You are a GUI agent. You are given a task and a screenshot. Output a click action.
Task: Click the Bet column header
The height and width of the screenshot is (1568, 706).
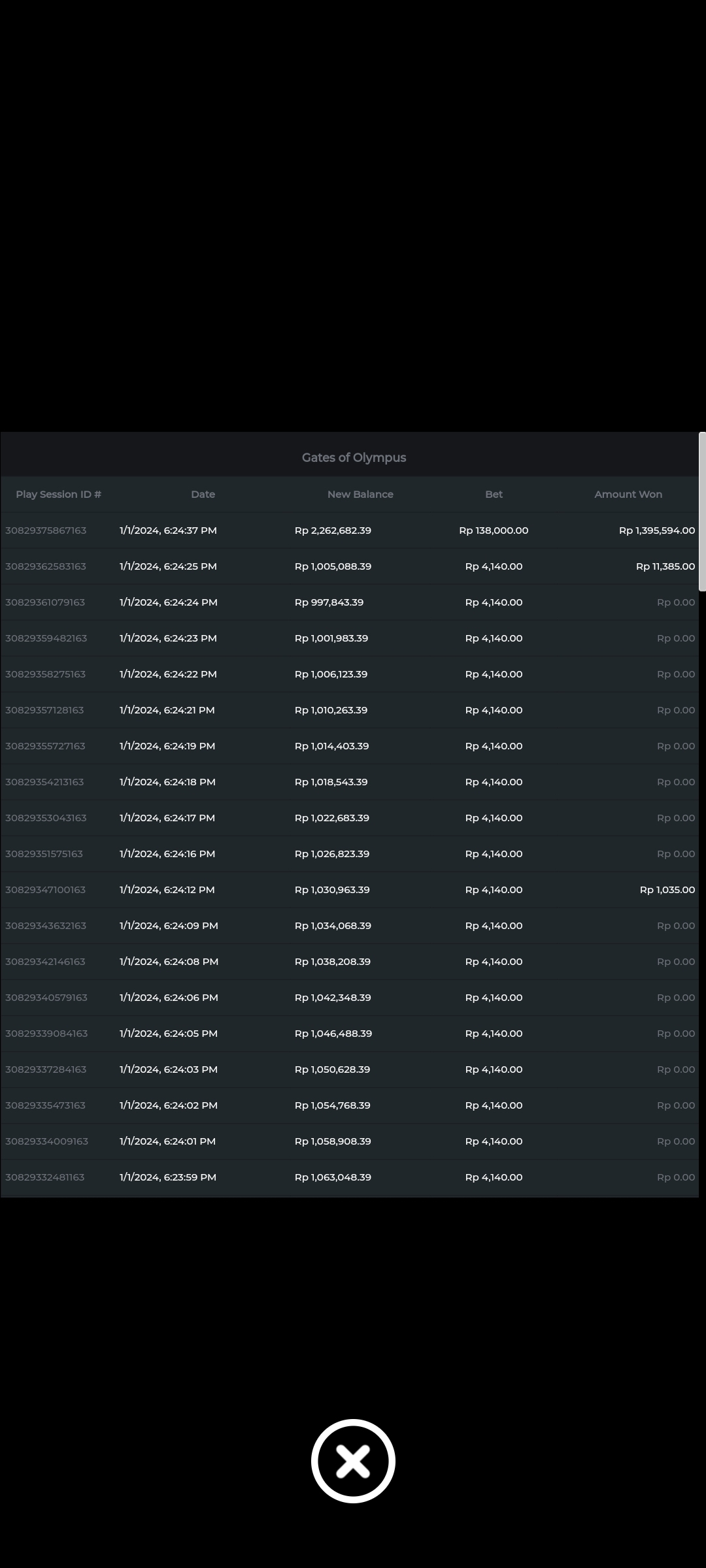pos(494,495)
